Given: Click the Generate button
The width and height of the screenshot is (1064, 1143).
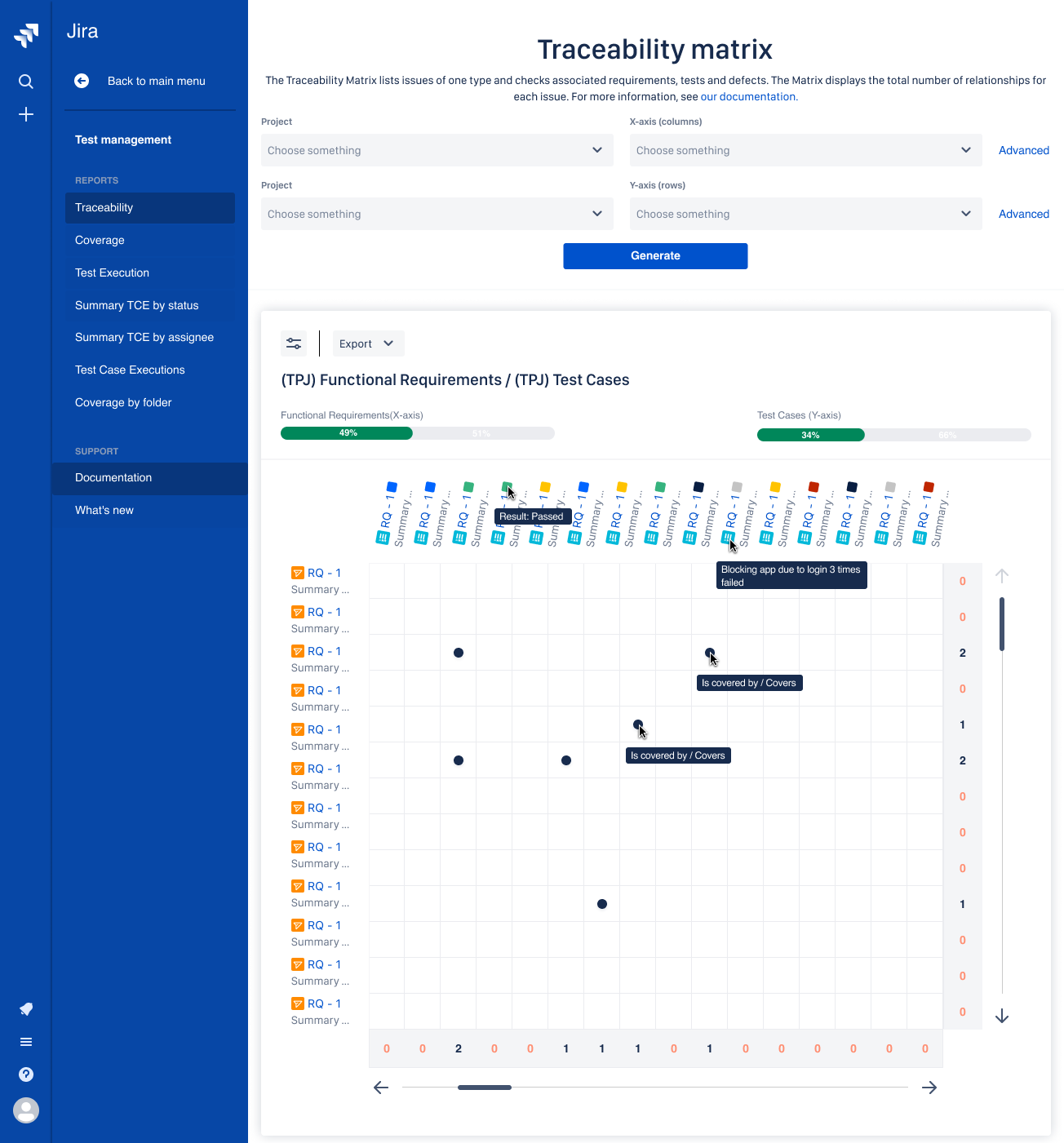Looking at the screenshot, I should (655, 256).
